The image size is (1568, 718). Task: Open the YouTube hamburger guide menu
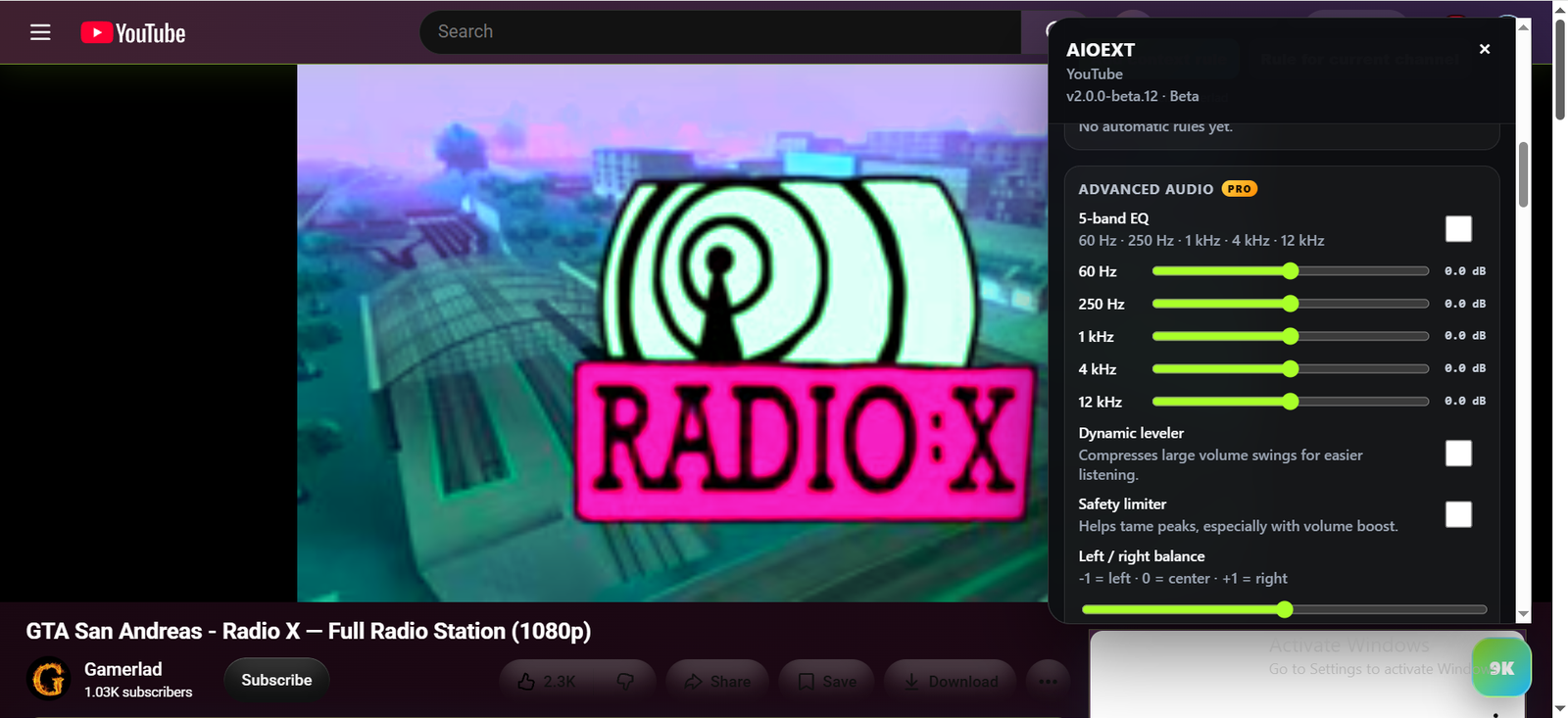click(40, 32)
